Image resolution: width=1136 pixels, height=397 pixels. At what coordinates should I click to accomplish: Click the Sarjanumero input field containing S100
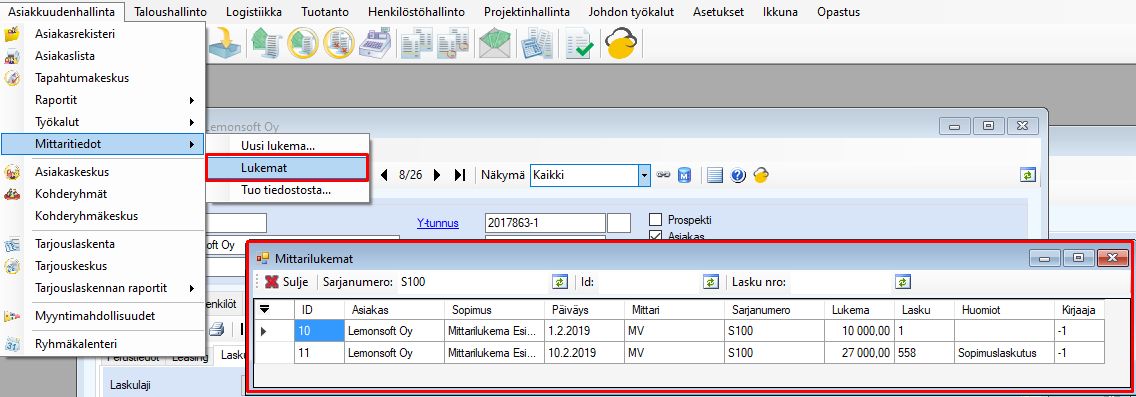[x=472, y=282]
